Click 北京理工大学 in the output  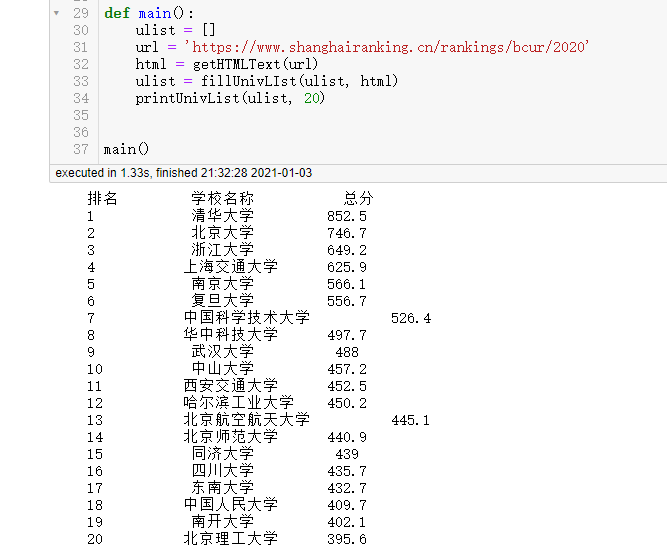tap(231, 539)
